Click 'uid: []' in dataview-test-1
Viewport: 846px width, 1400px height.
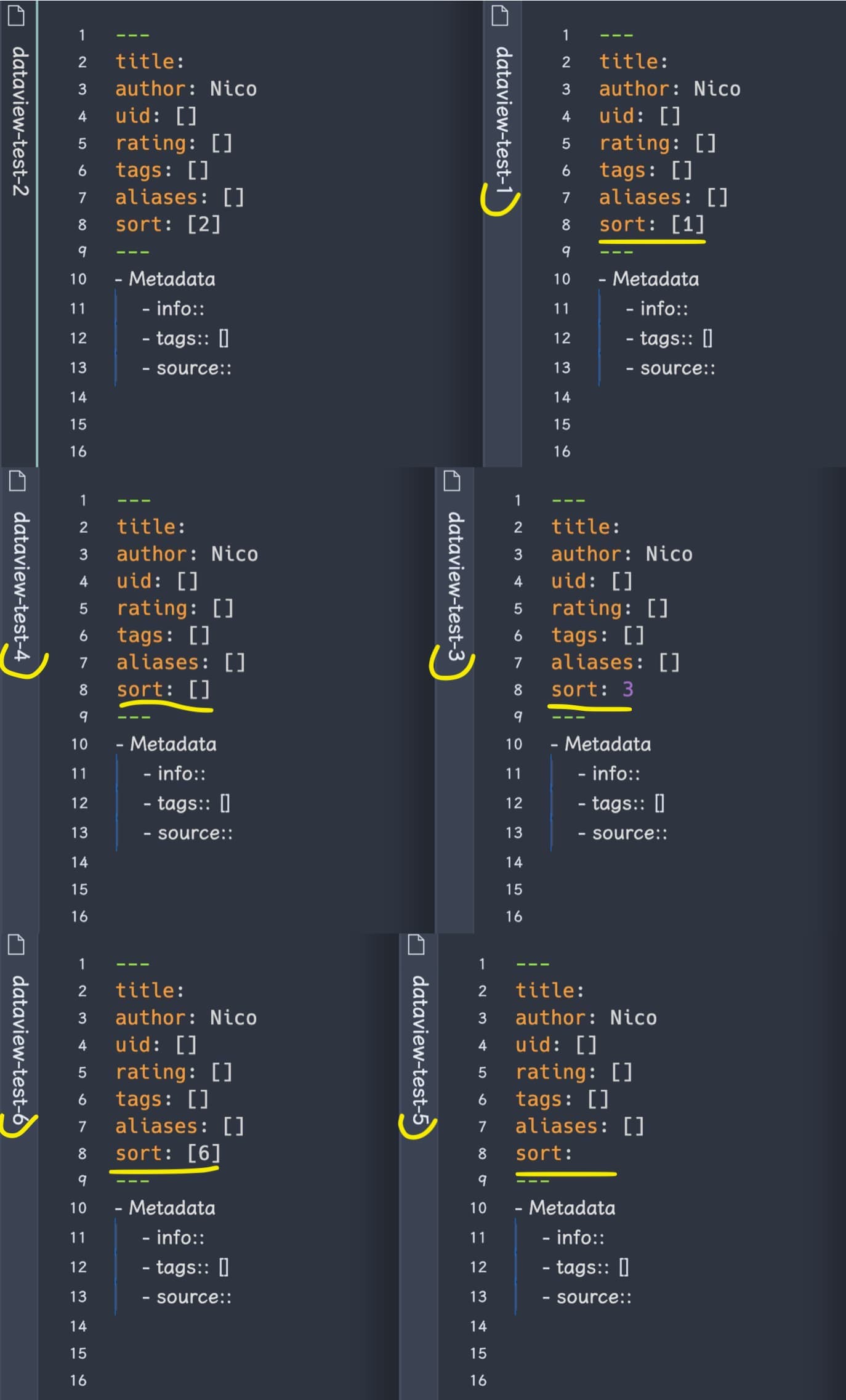tap(640, 116)
